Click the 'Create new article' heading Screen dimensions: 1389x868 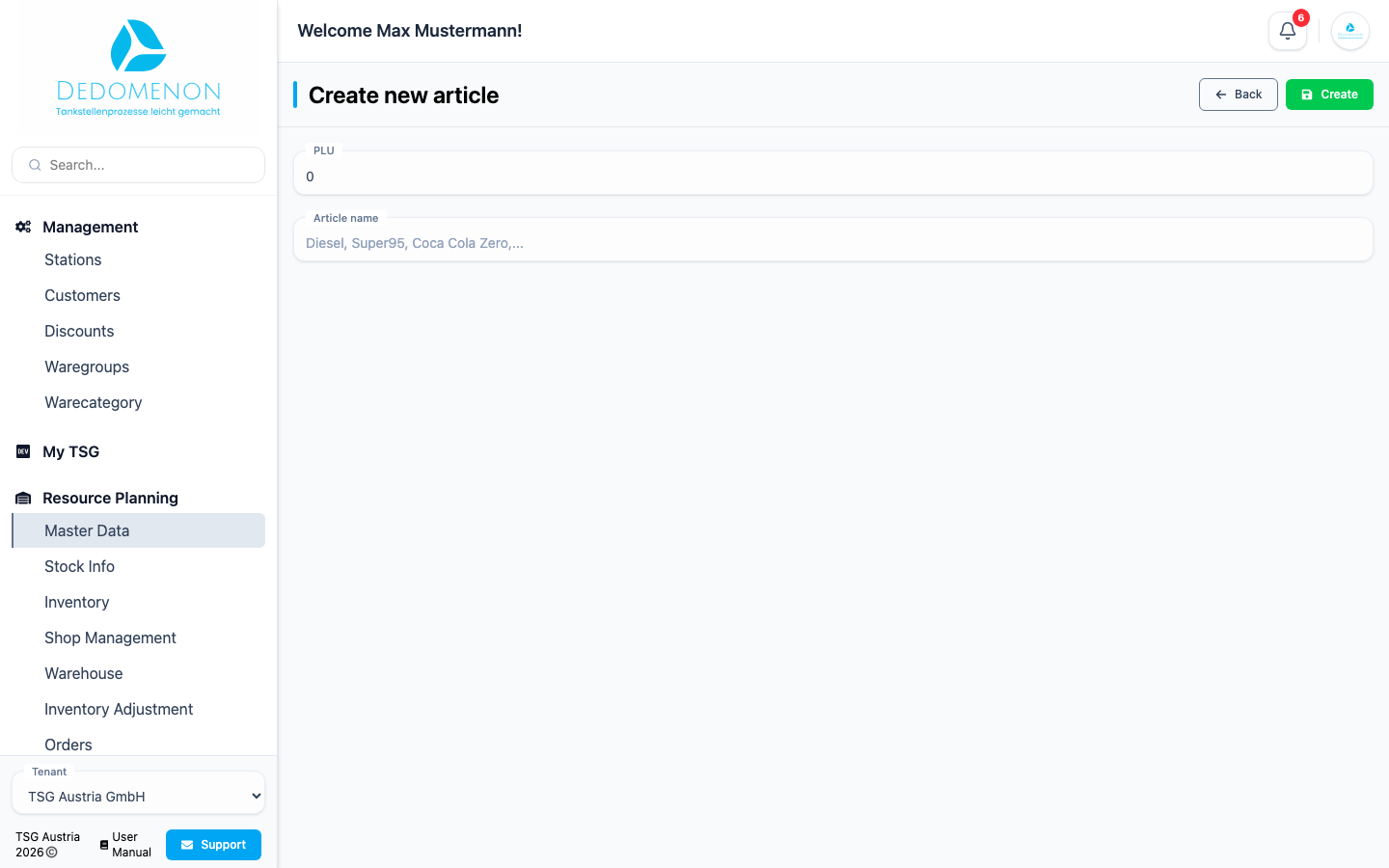403,95
